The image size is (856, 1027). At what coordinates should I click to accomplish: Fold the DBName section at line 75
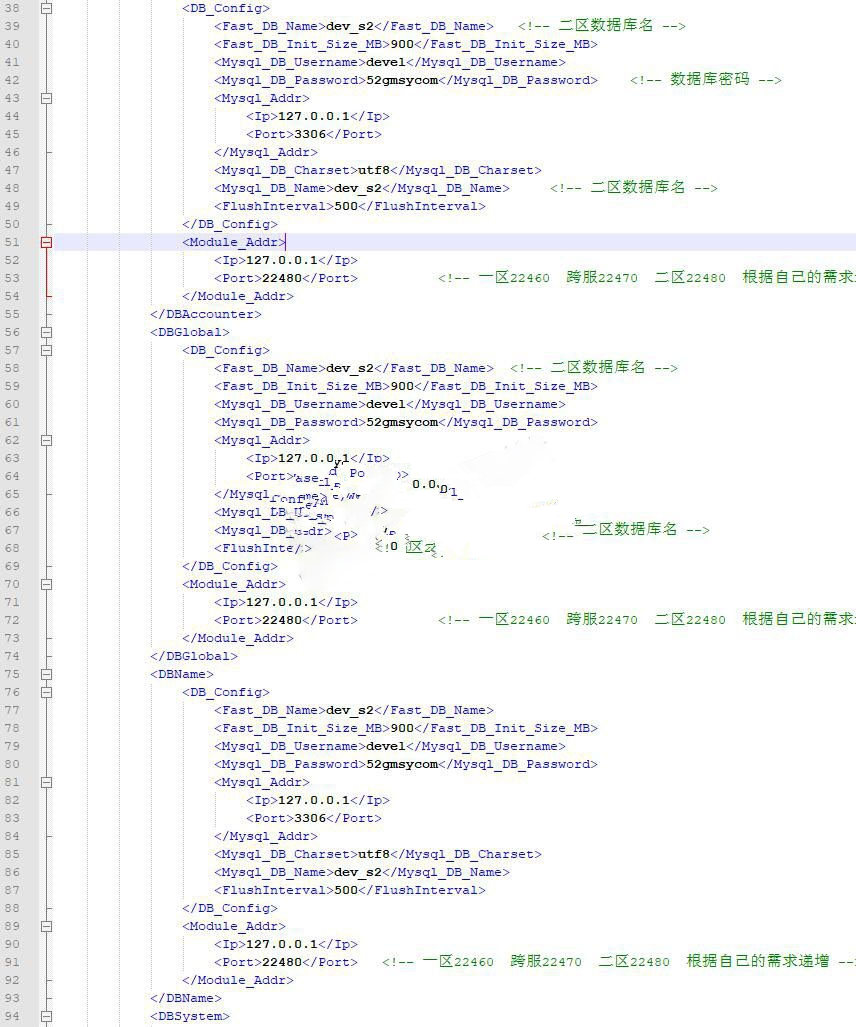click(x=46, y=674)
